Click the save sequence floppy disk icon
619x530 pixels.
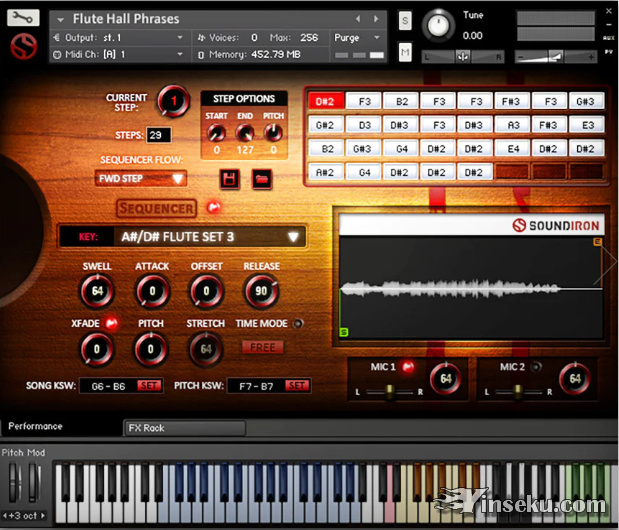[230, 179]
